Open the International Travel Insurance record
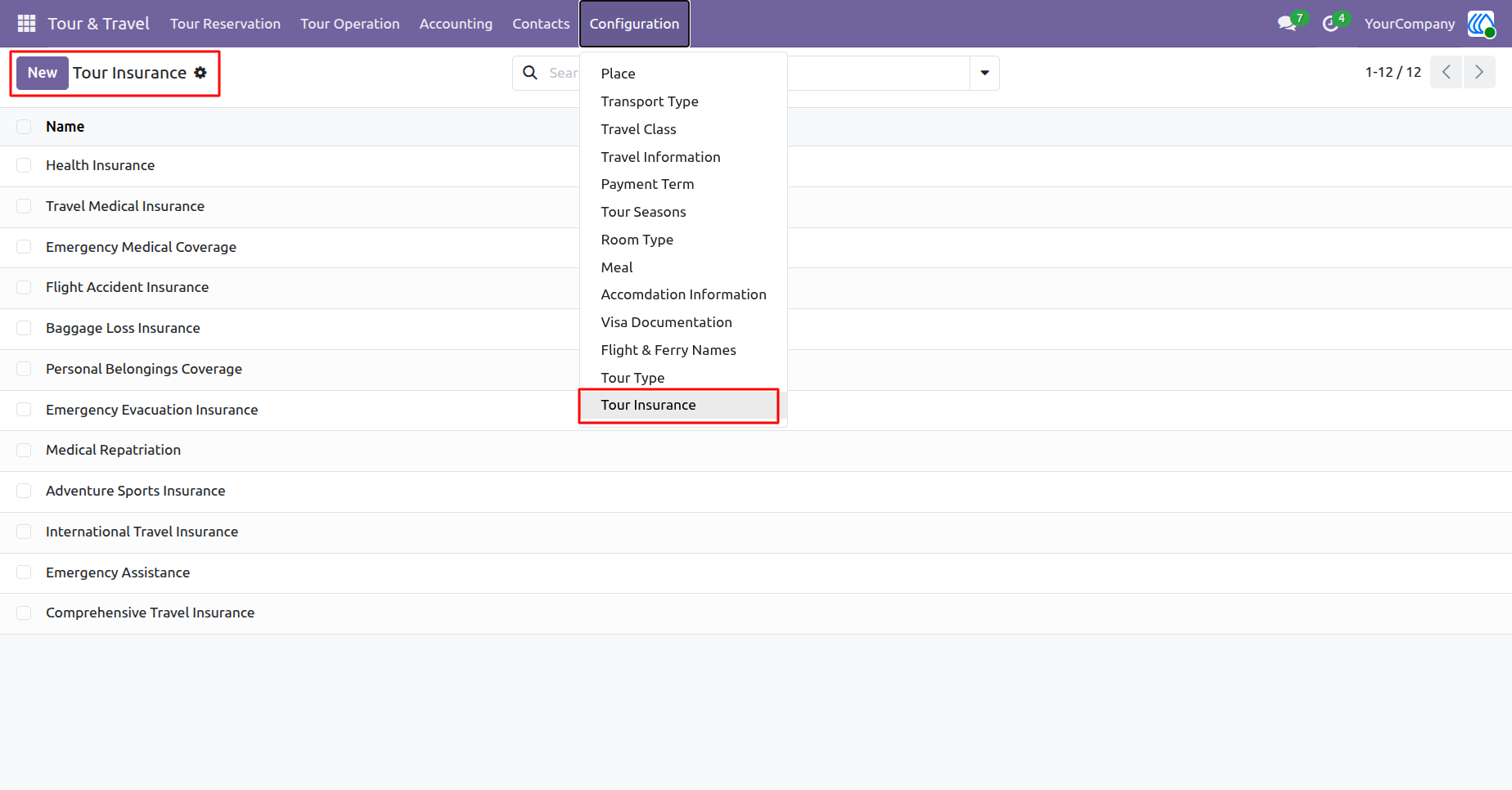Viewport: 1512px width, 790px height. 142,532
